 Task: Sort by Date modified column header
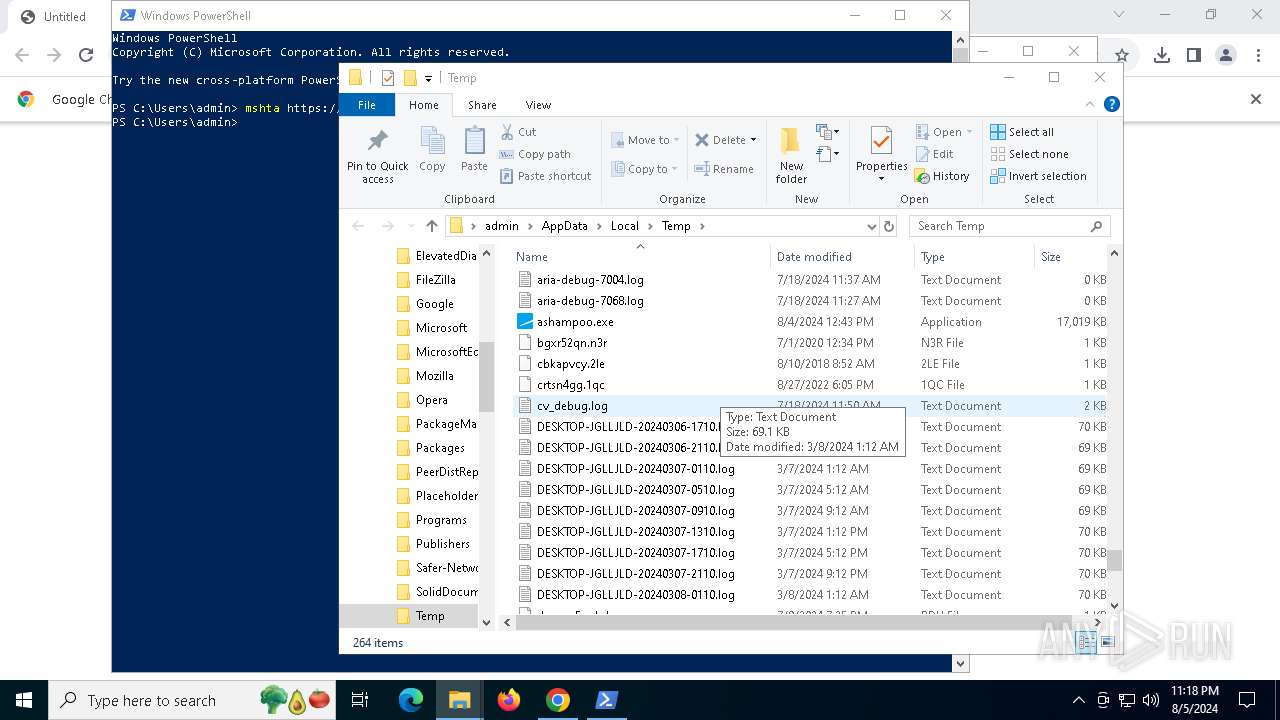pos(842,257)
